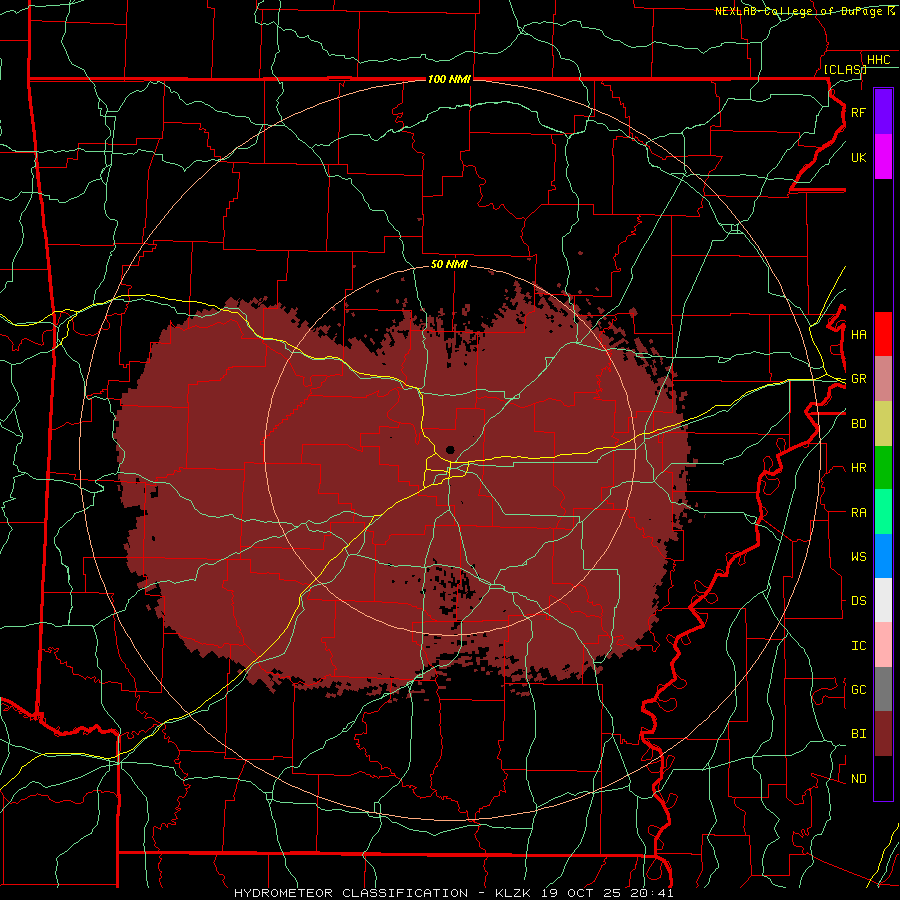The image size is (900, 900).
Task: Select the IC light pink legend swatch
Action: (883, 645)
